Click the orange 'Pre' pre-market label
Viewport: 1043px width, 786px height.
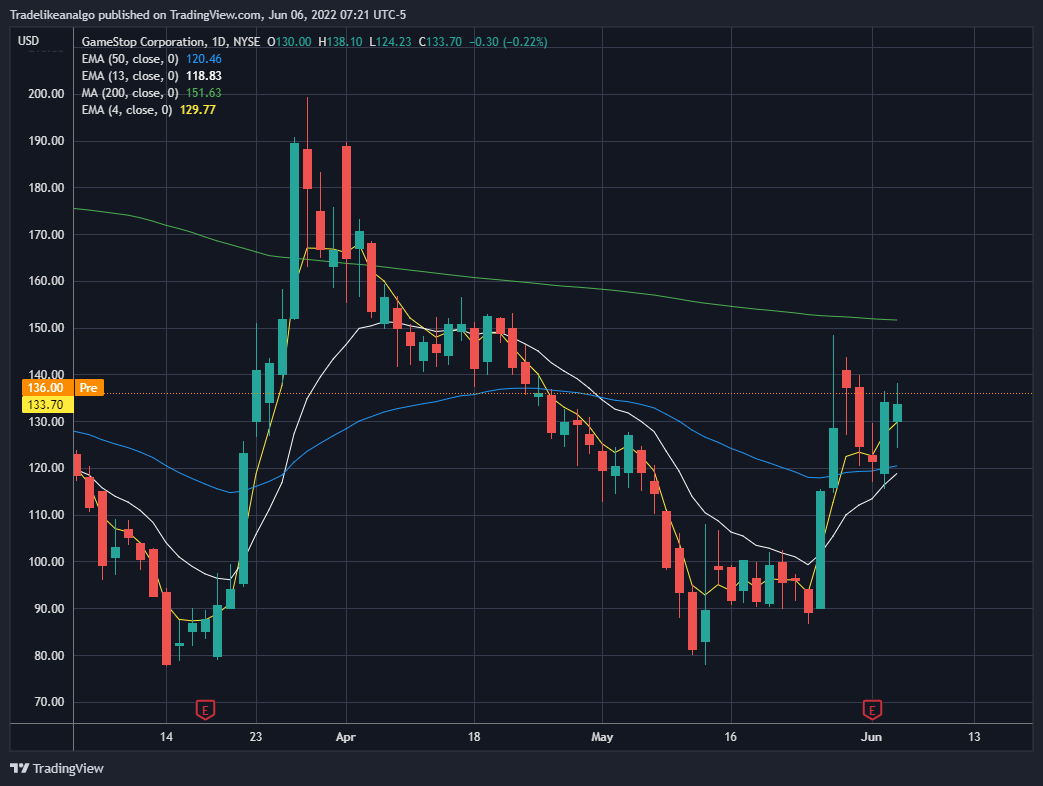pos(88,388)
